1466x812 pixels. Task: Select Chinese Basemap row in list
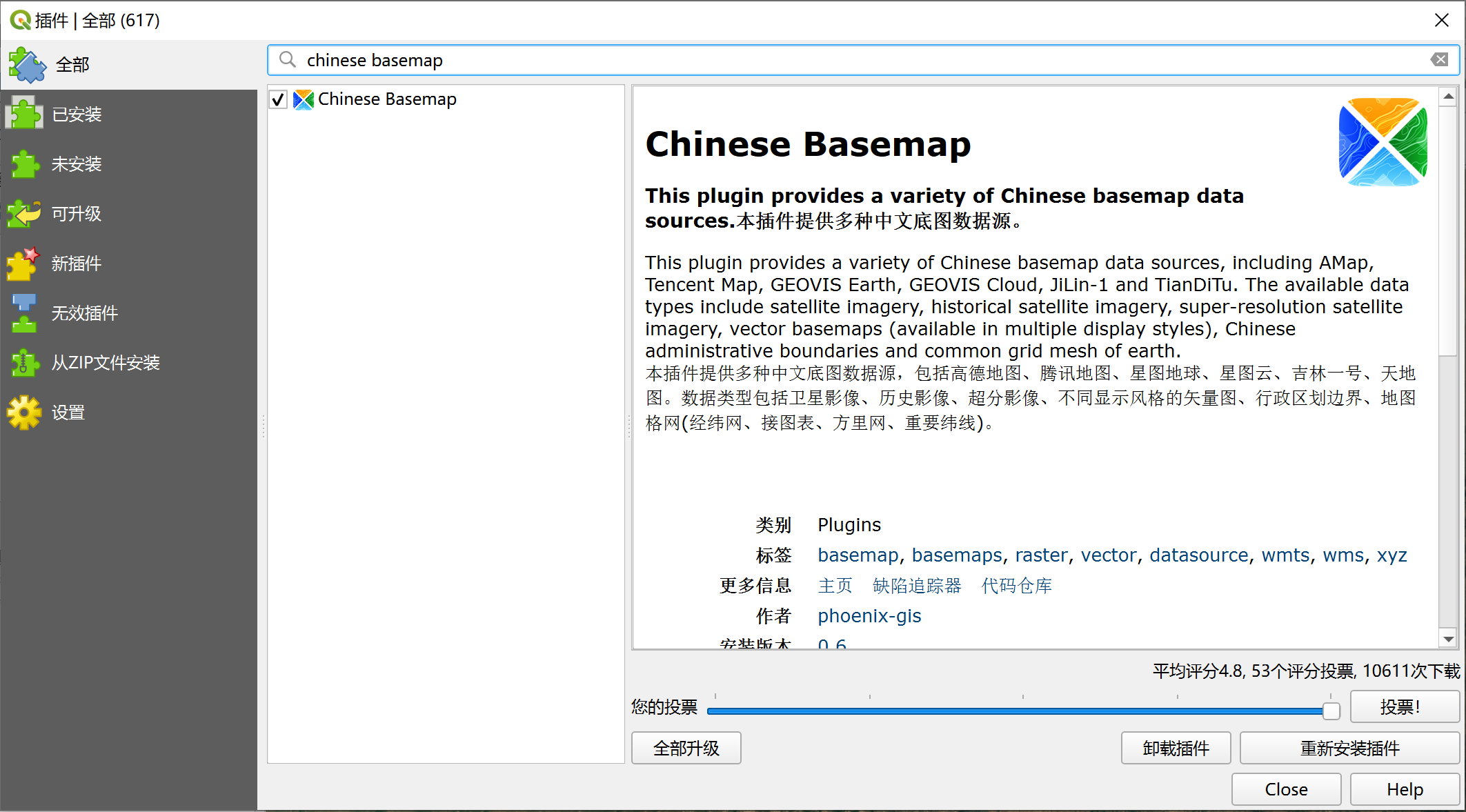(446, 99)
